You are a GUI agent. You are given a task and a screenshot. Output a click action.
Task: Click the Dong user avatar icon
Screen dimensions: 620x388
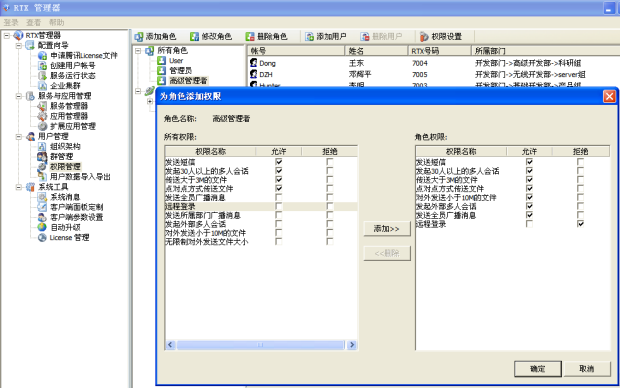click(x=253, y=63)
